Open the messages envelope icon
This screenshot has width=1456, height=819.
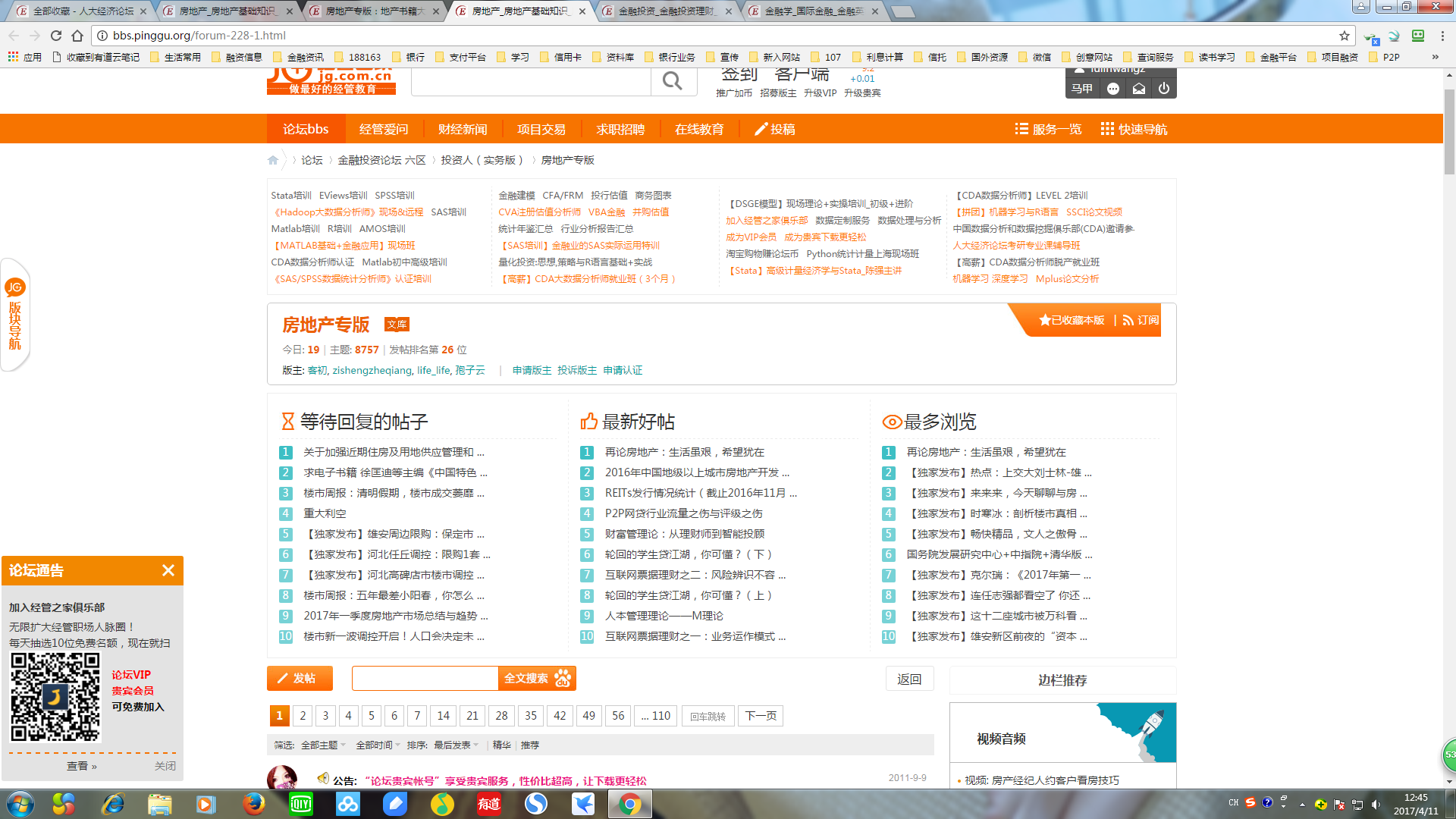(x=1139, y=89)
